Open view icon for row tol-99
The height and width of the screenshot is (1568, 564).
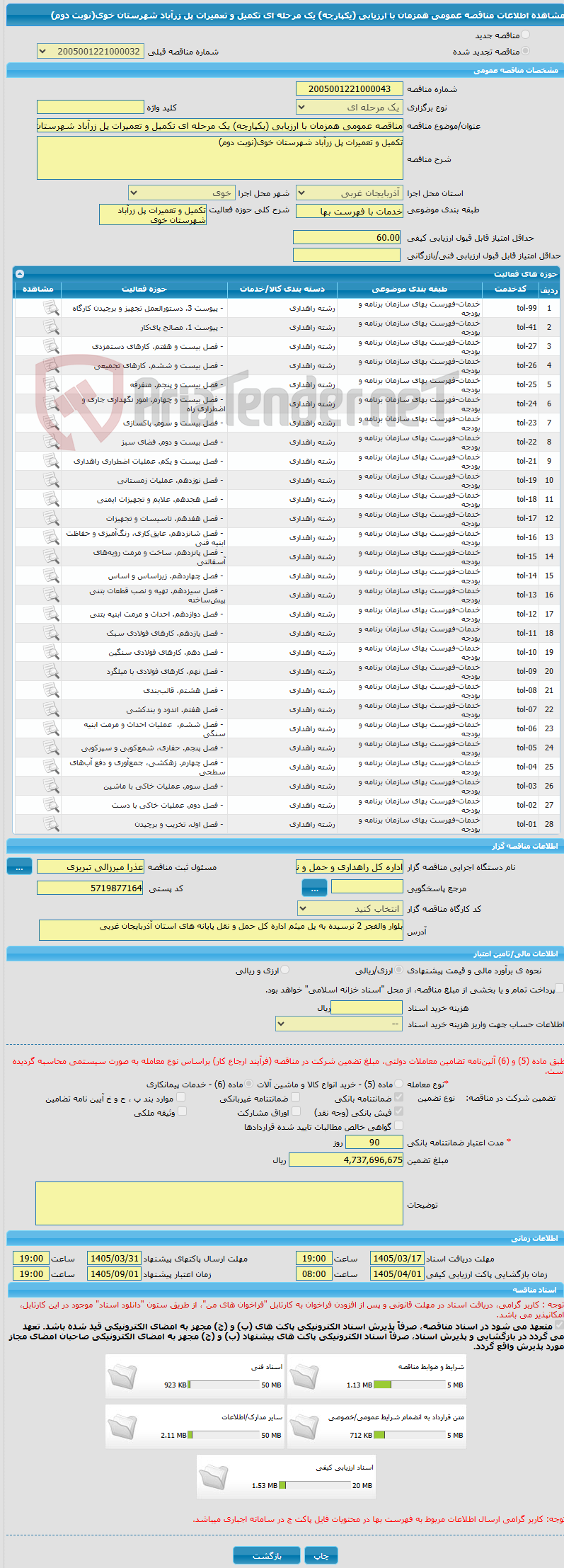click(51, 308)
